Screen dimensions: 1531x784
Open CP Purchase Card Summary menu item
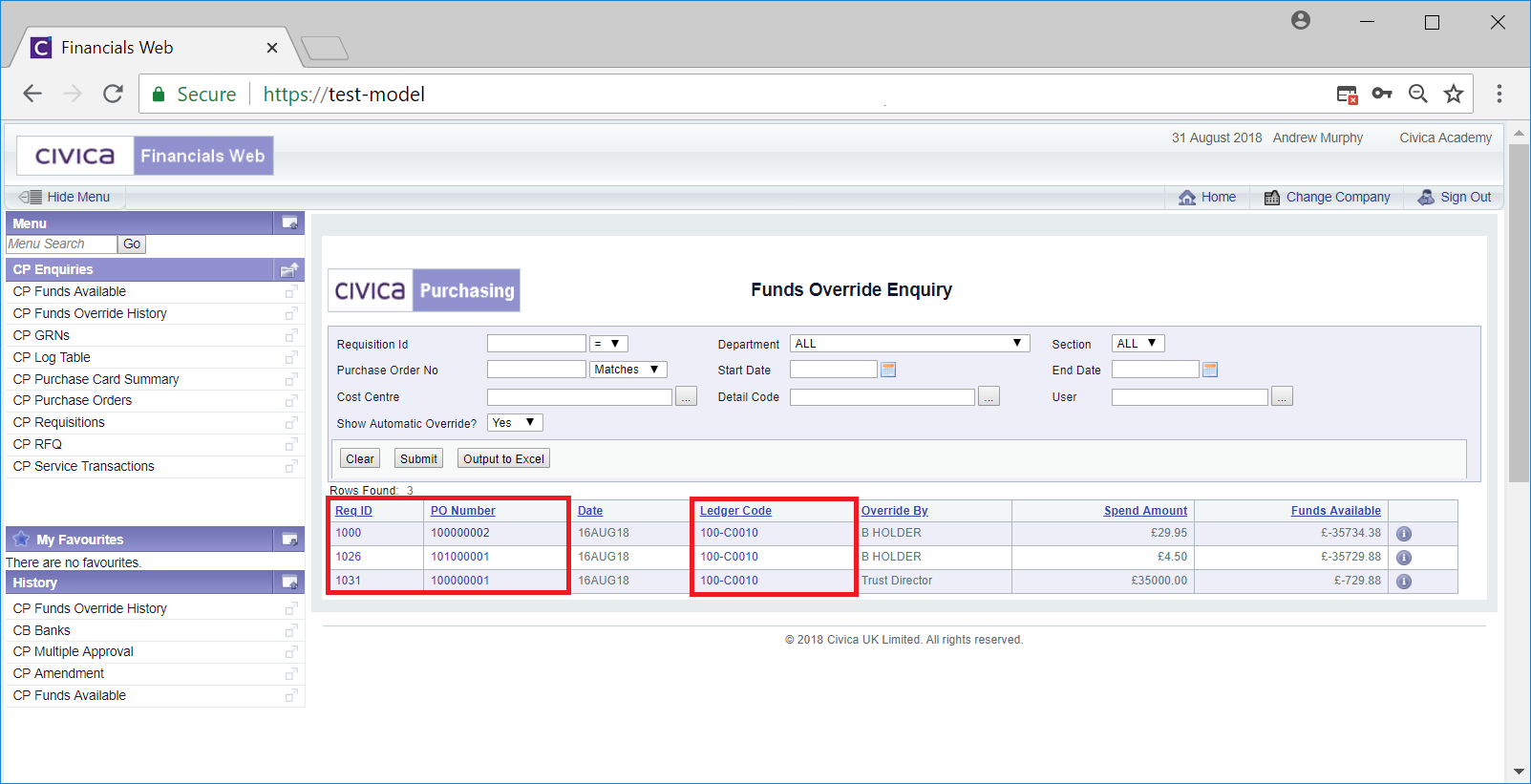click(96, 379)
